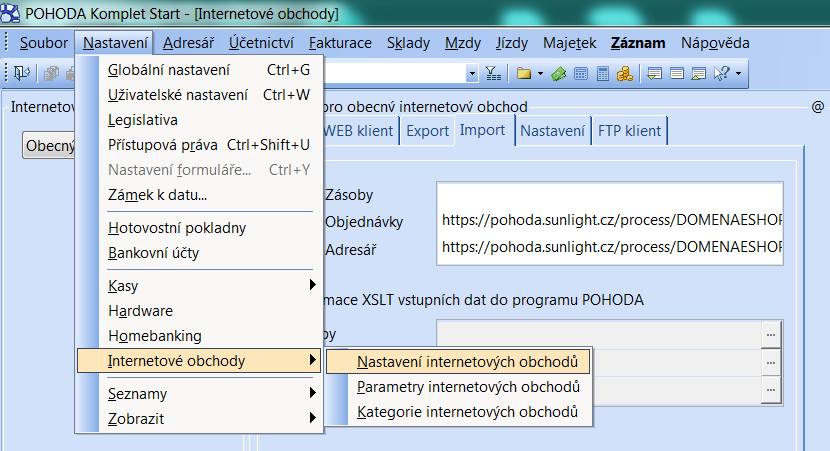The image size is (830, 451).
Task: Open the Nápověda menu
Action: coord(715,43)
